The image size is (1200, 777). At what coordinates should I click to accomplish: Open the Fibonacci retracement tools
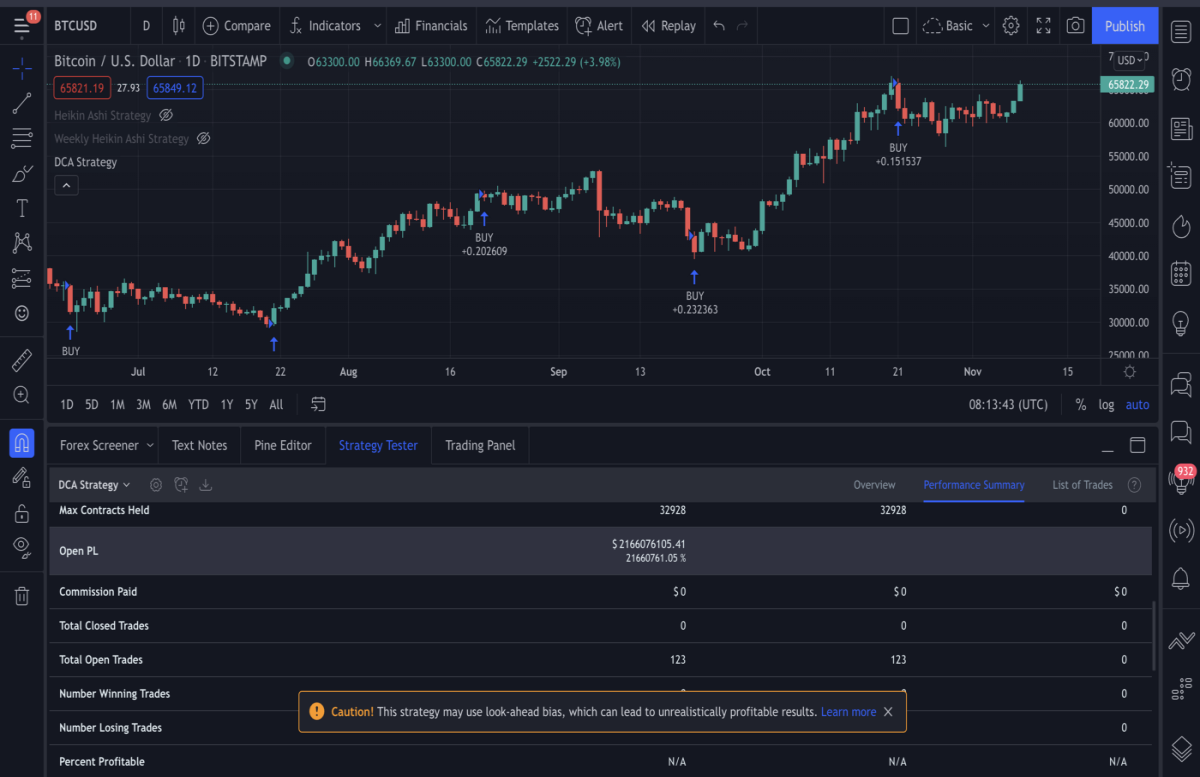click(21, 138)
